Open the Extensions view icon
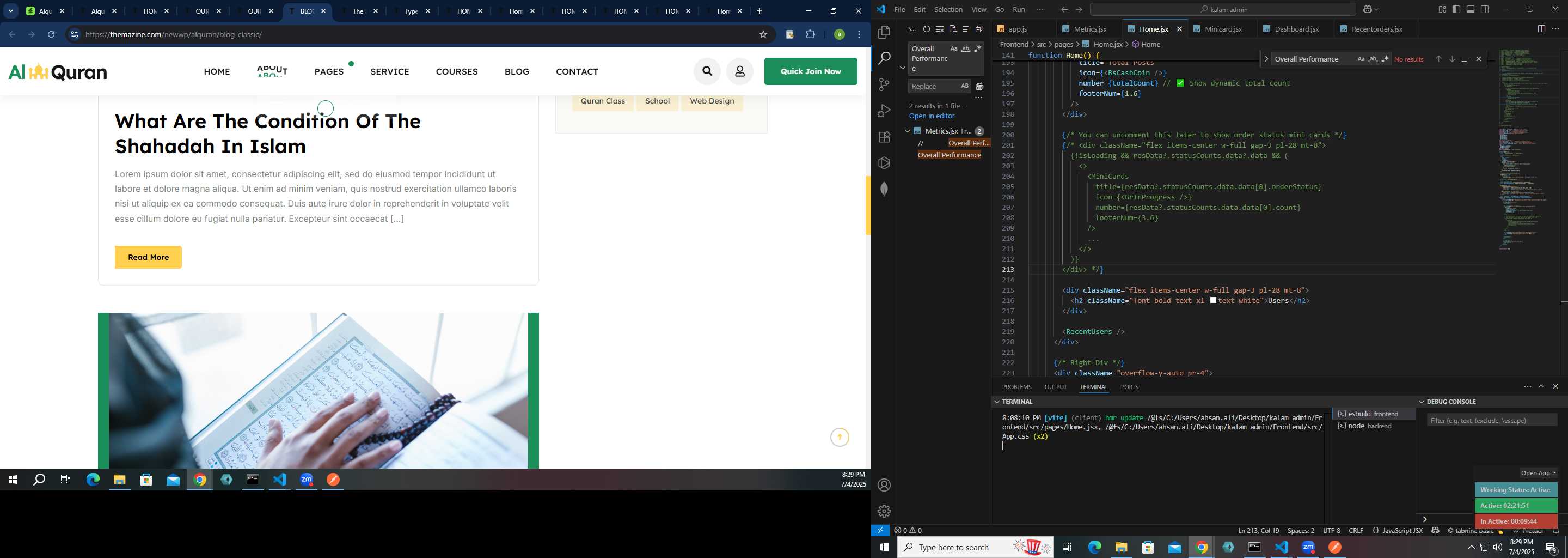The image size is (1568, 558). [x=884, y=137]
